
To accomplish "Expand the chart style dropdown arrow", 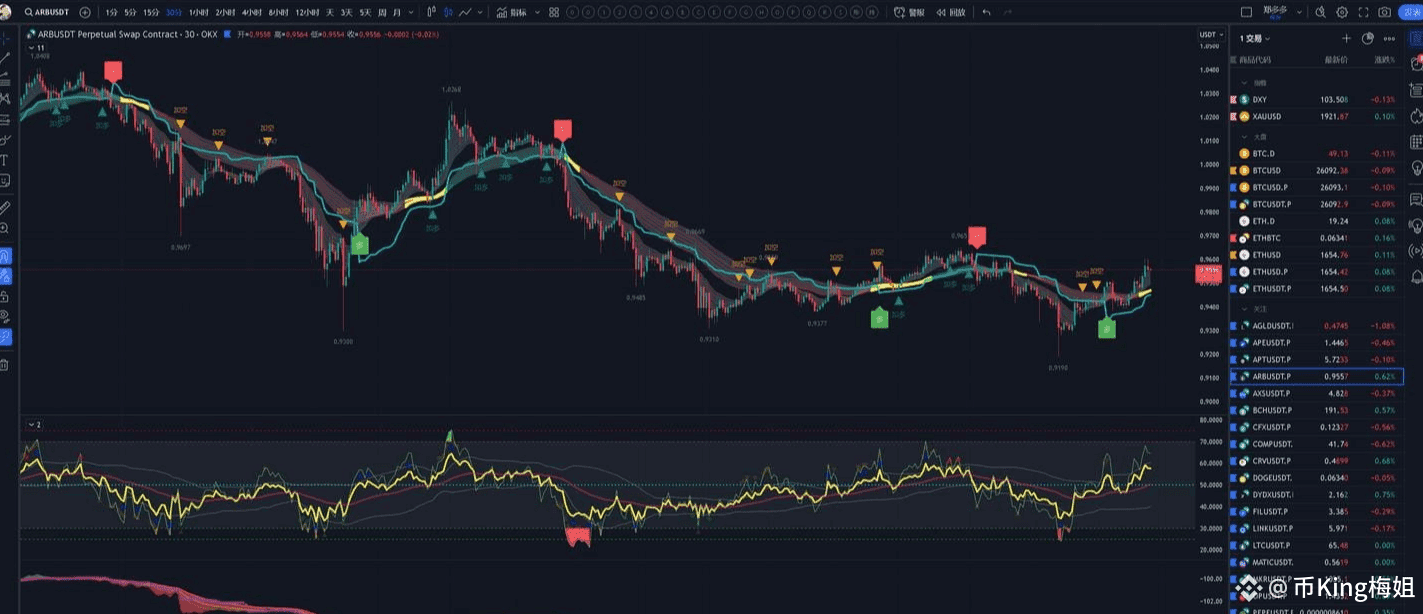I will 480,12.
